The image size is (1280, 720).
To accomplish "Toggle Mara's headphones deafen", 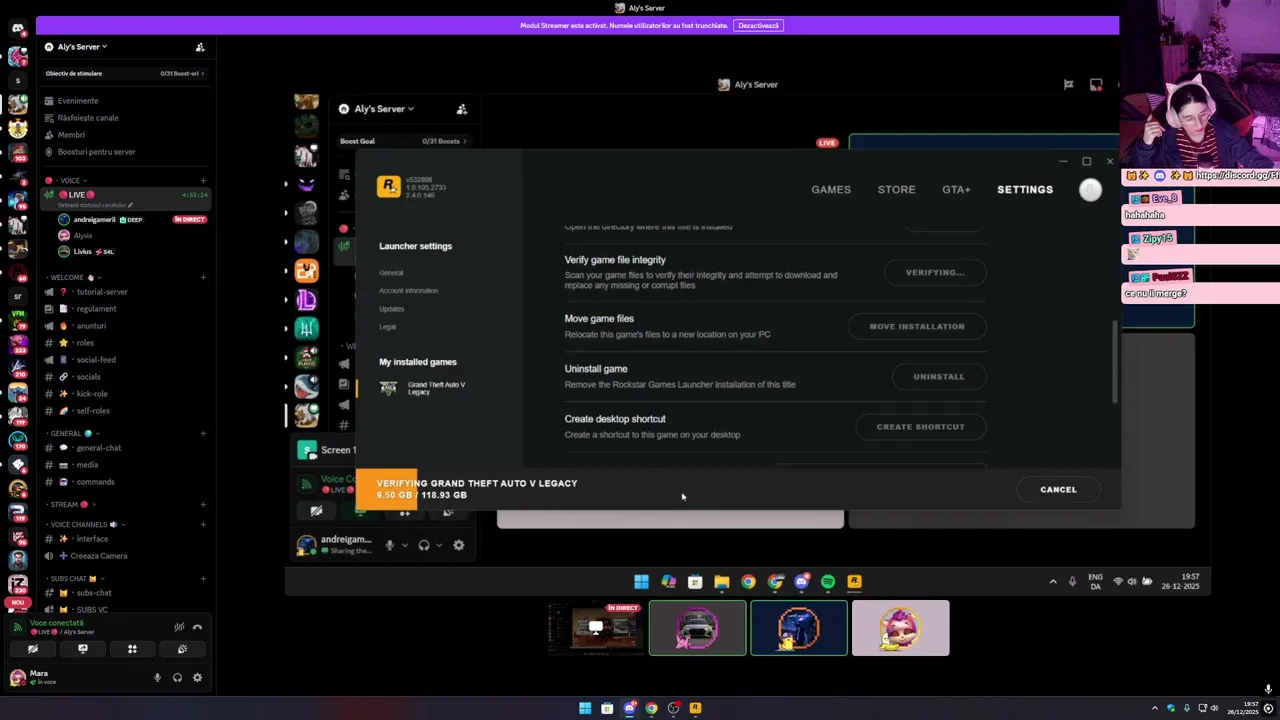I will [177, 678].
